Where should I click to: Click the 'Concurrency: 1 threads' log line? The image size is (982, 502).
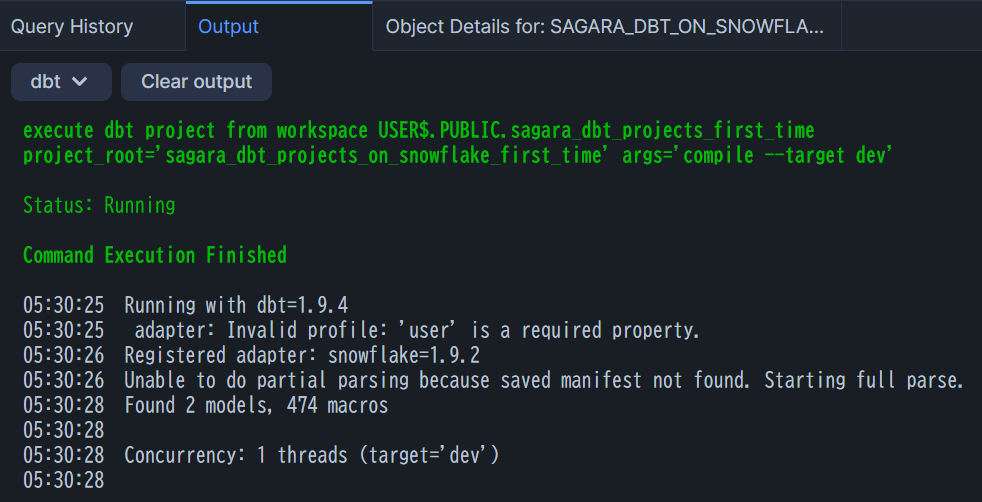click(261, 456)
